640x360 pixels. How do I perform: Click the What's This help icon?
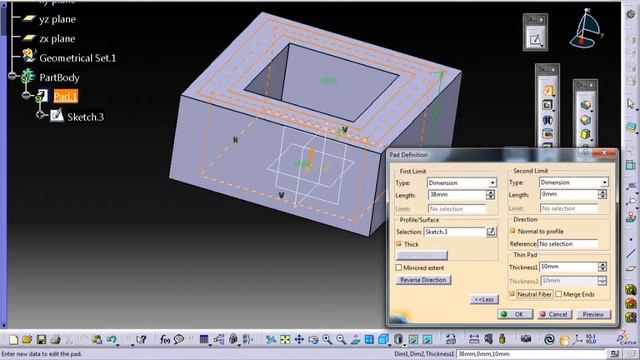click(x=141, y=340)
